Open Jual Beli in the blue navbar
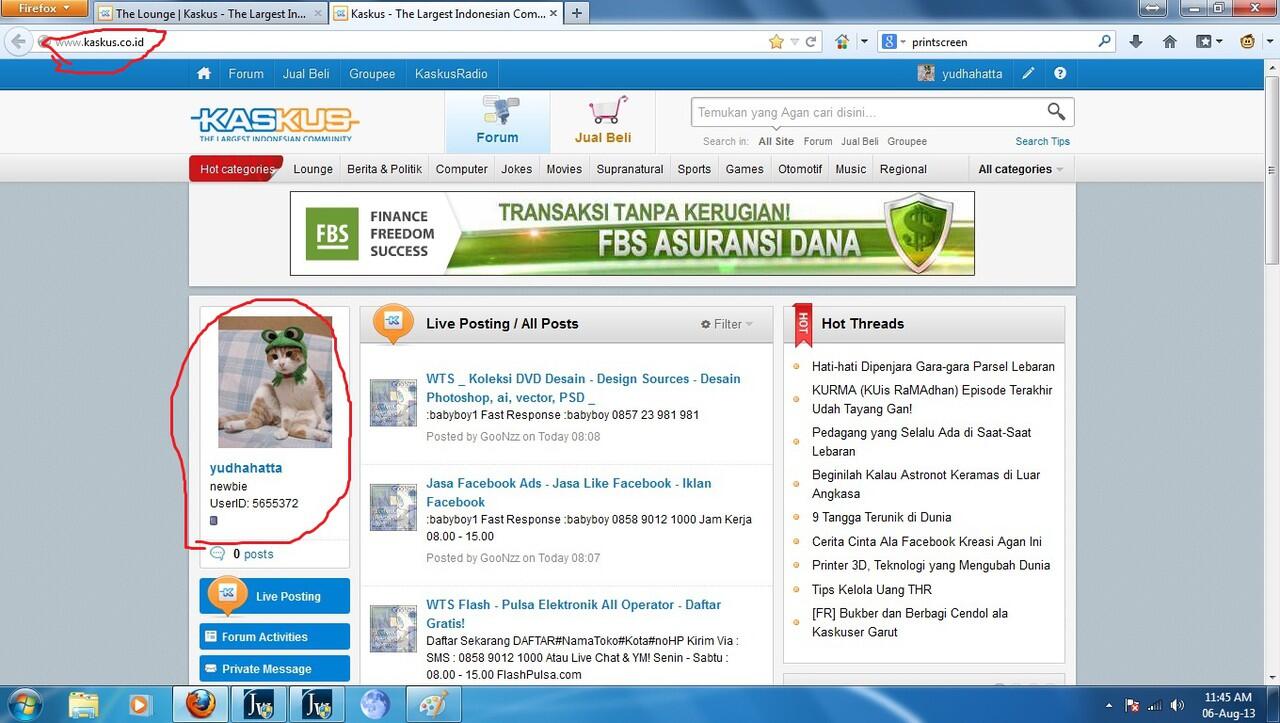 pyautogui.click(x=306, y=74)
